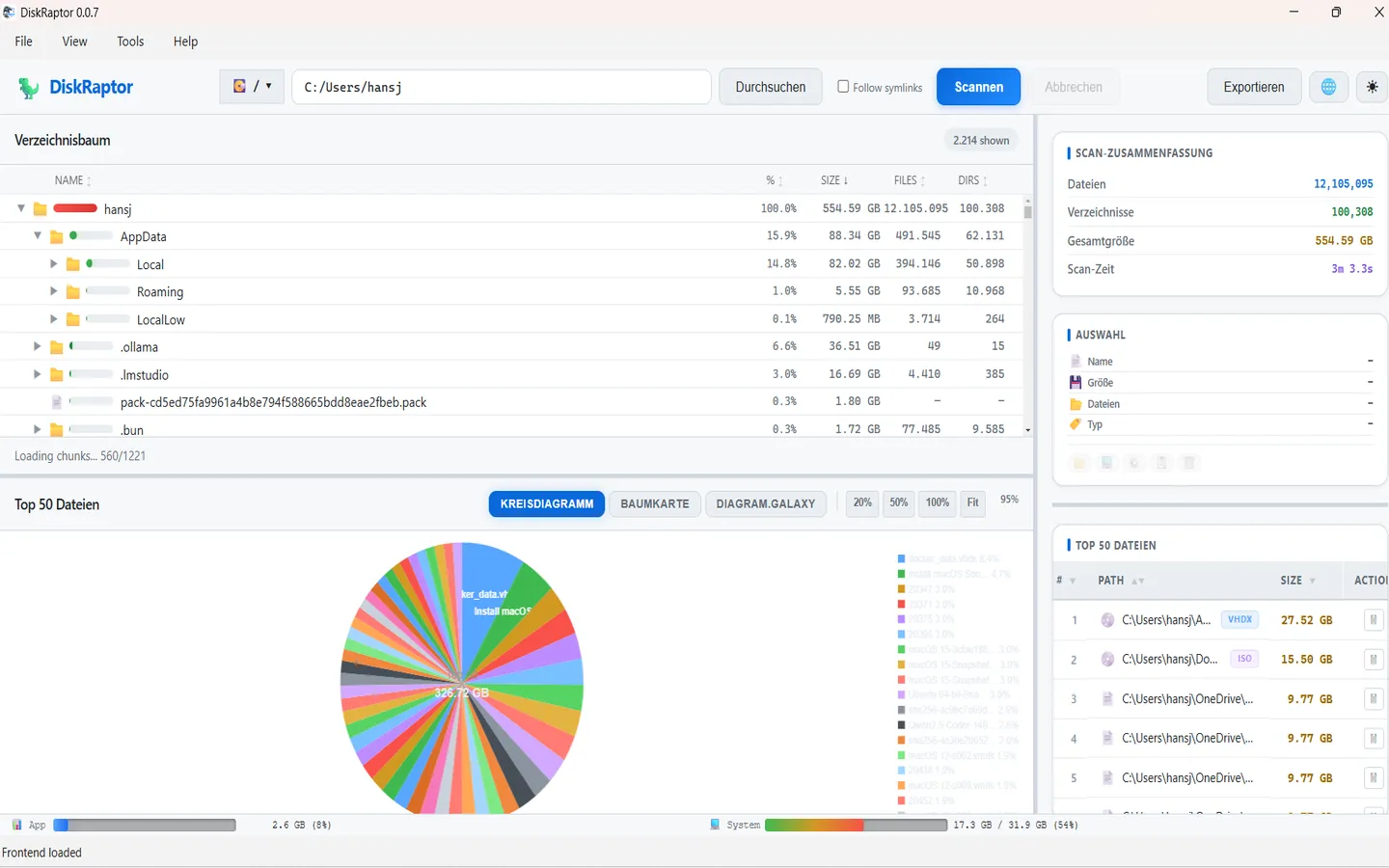Sort tree by FILES column
The image size is (1389, 868).
909,180
